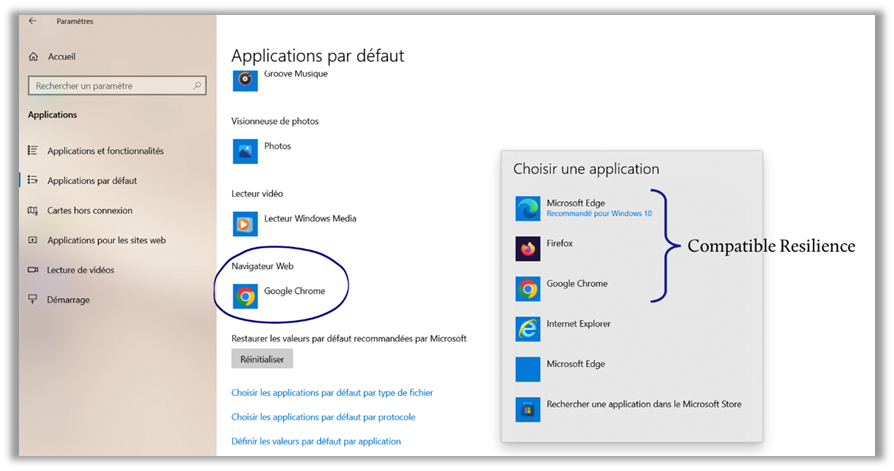The image size is (894, 471).
Task: Open Applications pour les sites web
Action: (x=106, y=240)
